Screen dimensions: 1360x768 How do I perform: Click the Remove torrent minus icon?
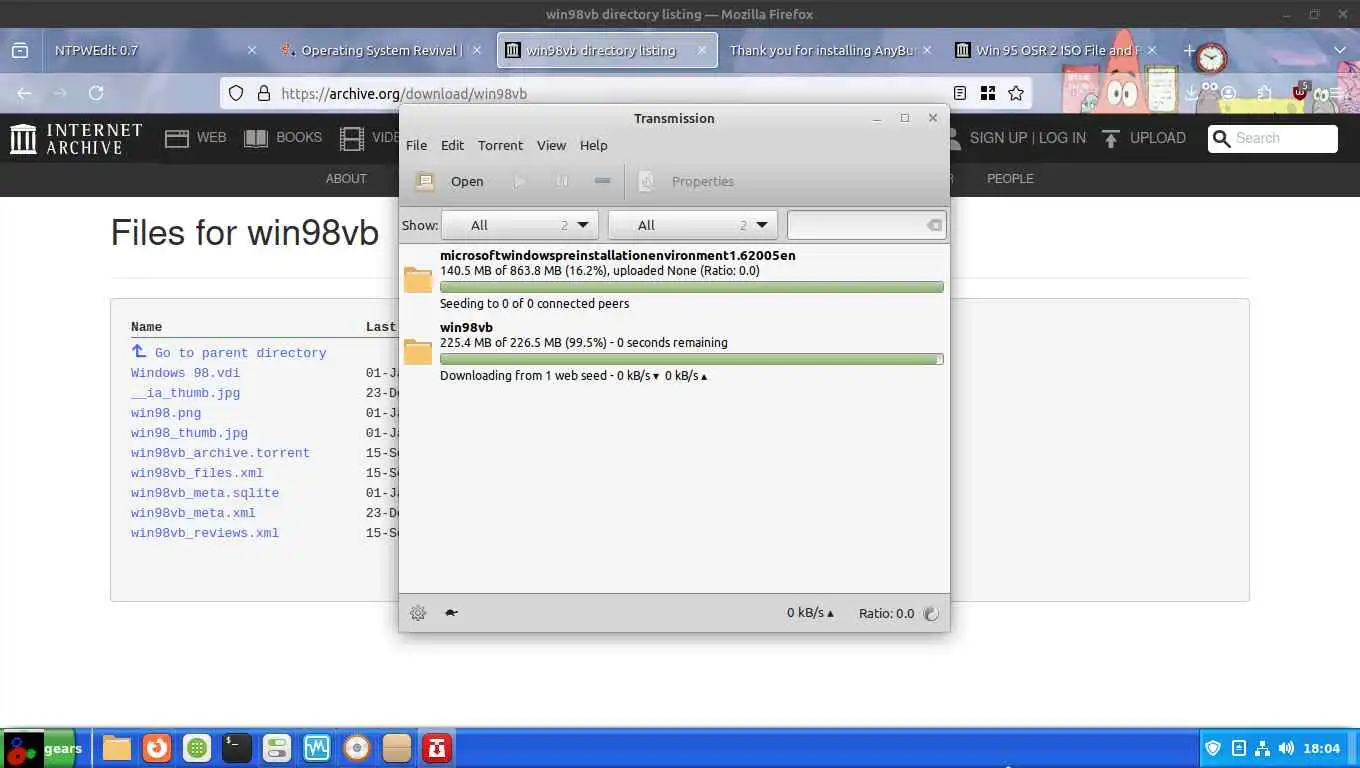point(602,181)
